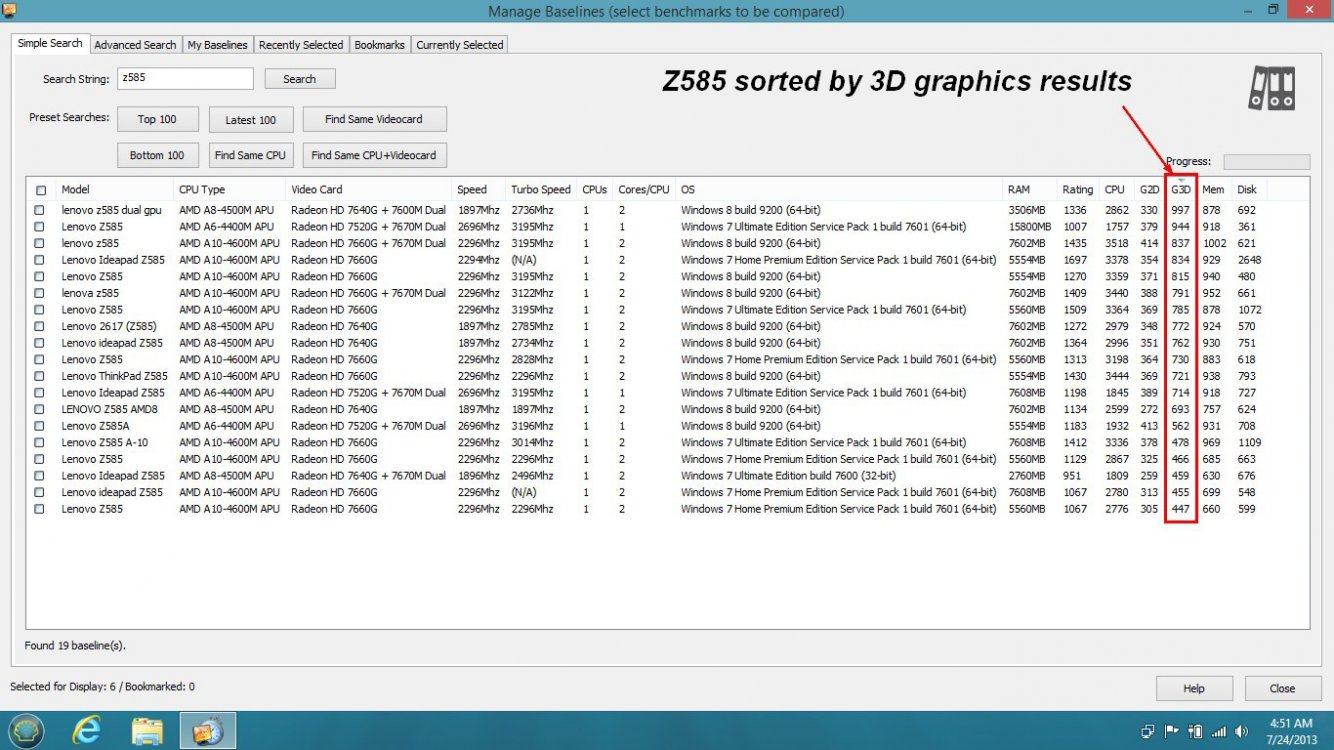Click the app icon in title bar
Screen dimensions: 1334x750
9,11
